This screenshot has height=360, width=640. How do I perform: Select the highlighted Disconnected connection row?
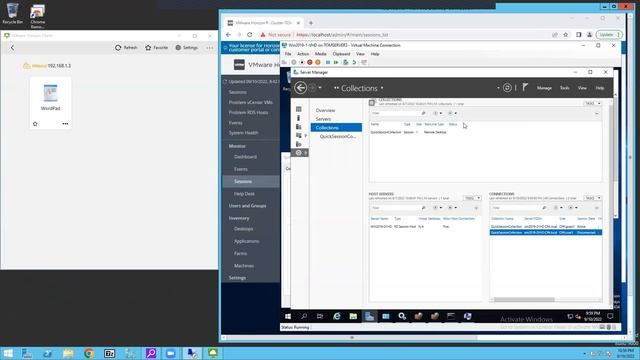(545, 232)
